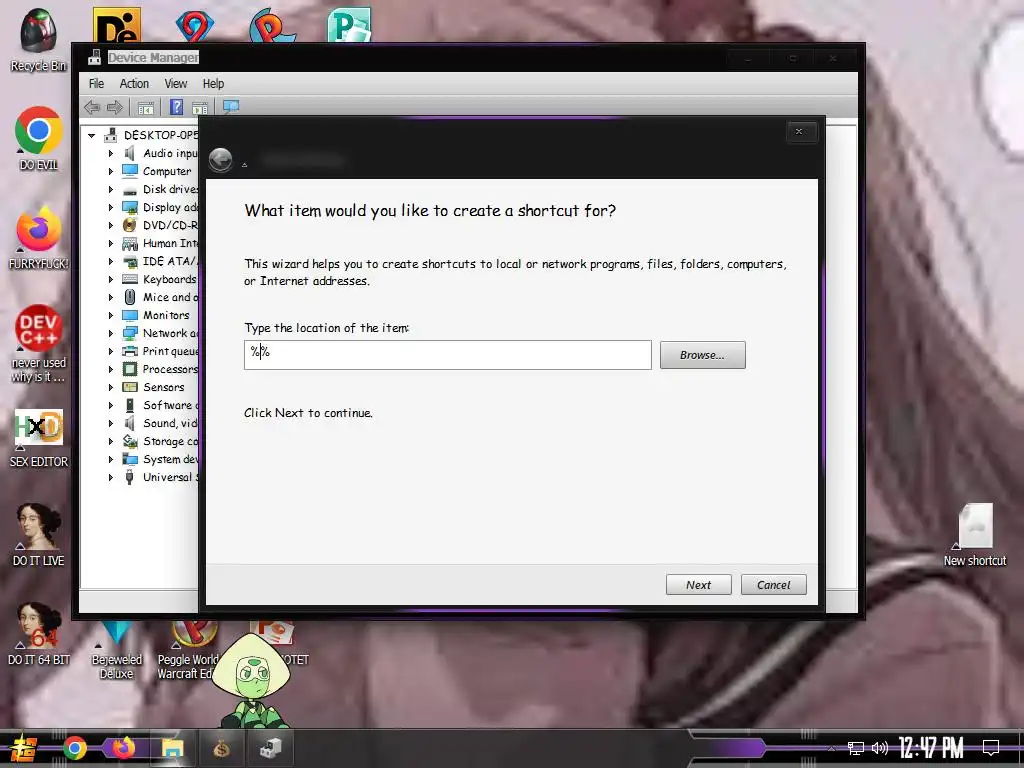1024x768 pixels.
Task: Click the round back arrow in wizard header
Action: [221, 160]
